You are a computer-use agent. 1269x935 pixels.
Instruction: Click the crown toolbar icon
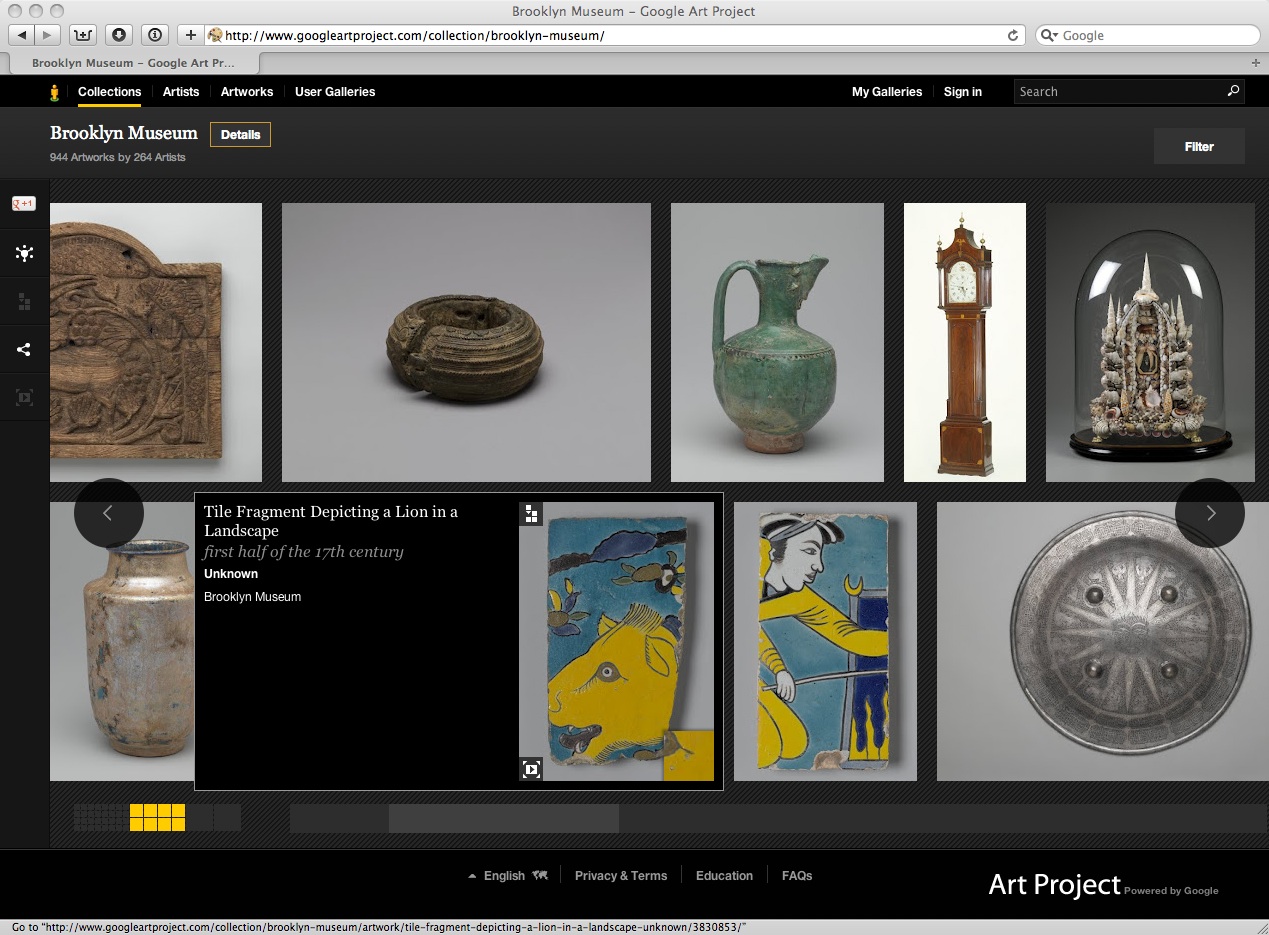tap(83, 35)
